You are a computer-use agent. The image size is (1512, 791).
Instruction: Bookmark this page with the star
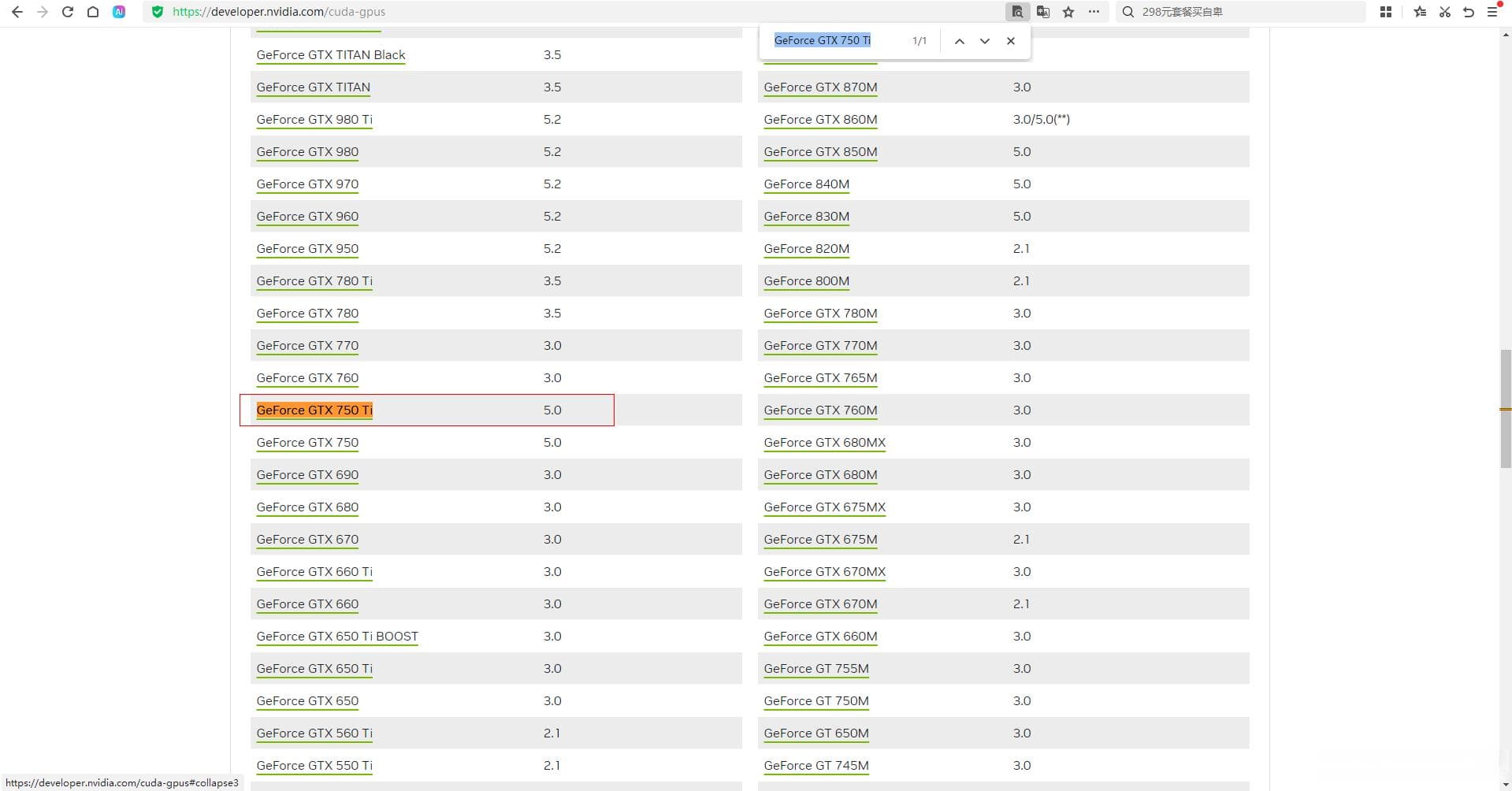coord(1068,12)
